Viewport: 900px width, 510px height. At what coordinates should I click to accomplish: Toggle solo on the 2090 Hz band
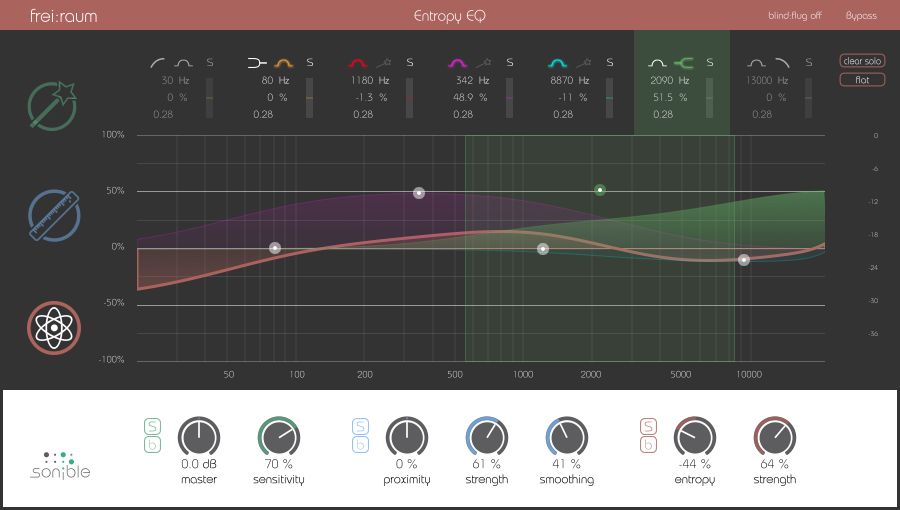click(x=710, y=63)
